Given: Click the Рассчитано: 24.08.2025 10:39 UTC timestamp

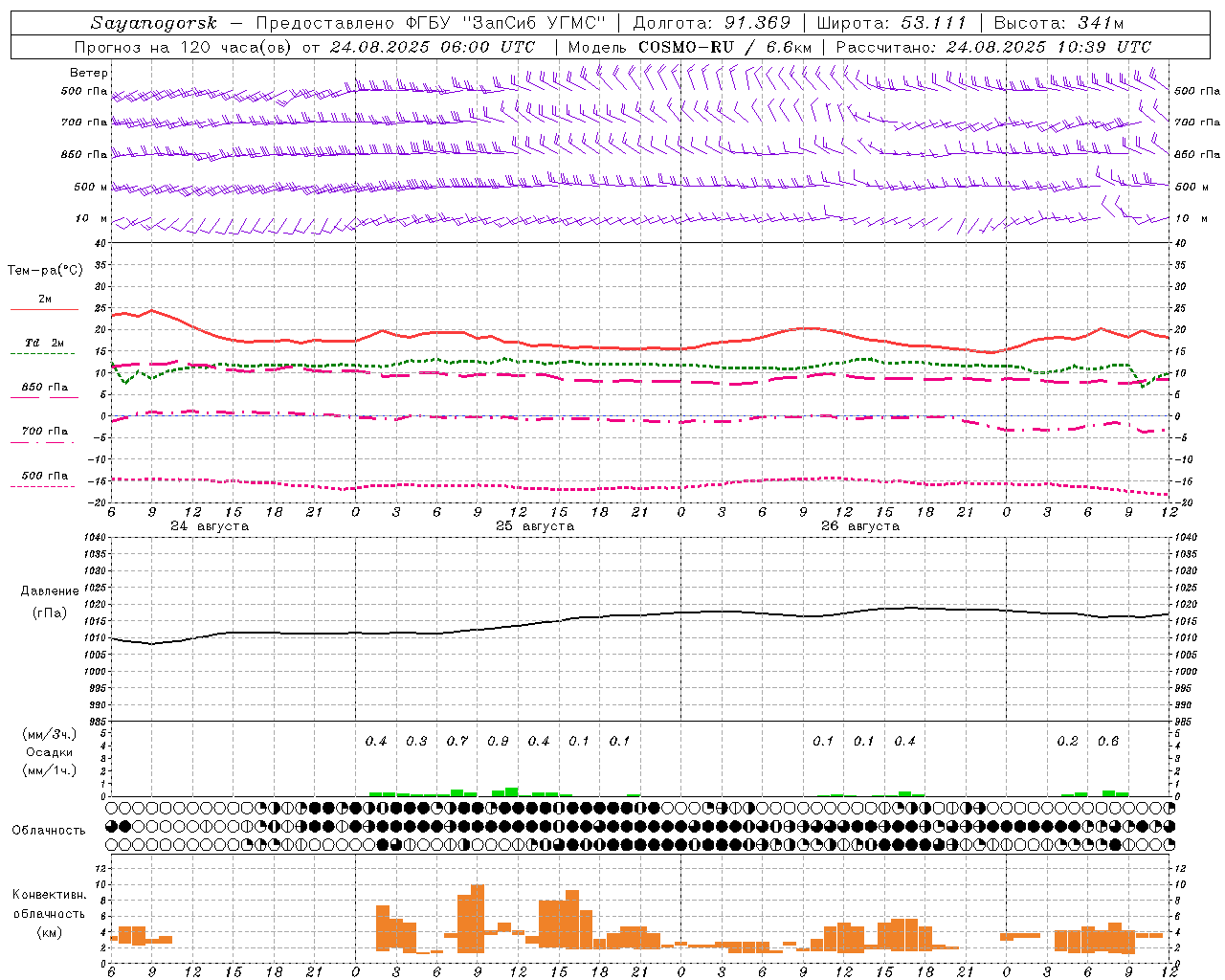Looking at the screenshot, I should click(993, 47).
